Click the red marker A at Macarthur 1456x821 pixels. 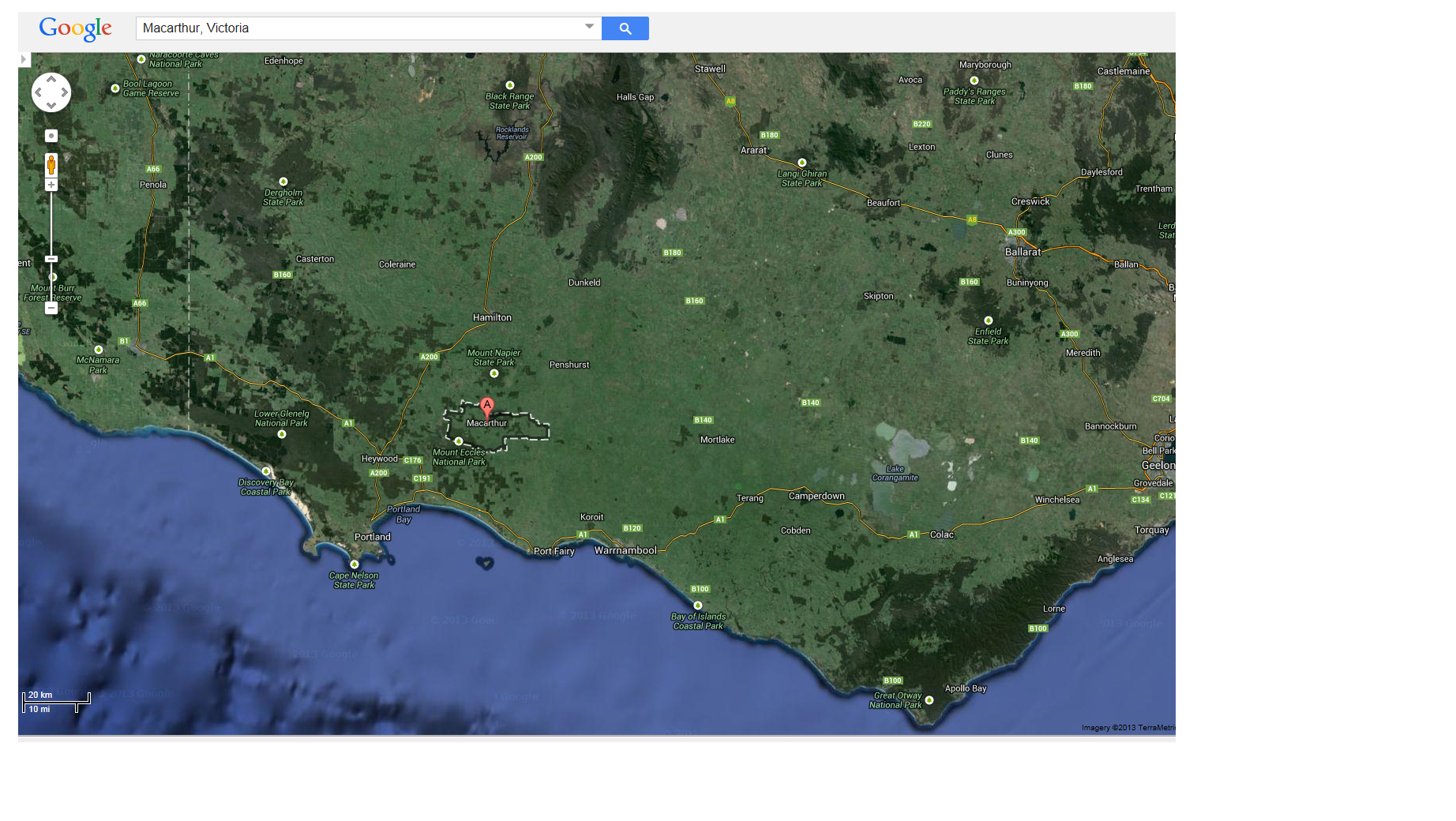tap(487, 406)
